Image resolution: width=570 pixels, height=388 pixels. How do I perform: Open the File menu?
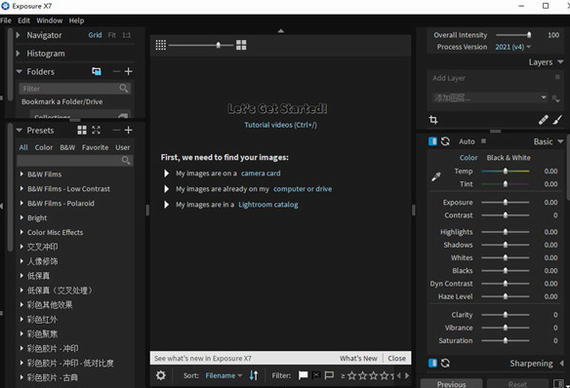point(6,20)
